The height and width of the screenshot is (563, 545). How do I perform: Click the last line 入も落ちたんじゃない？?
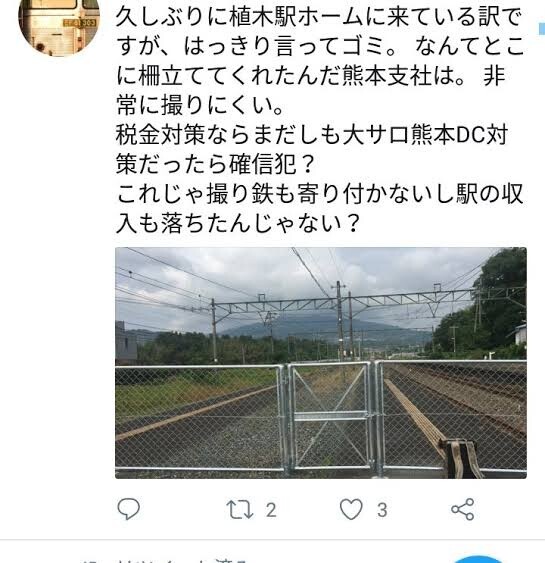(x=238, y=224)
